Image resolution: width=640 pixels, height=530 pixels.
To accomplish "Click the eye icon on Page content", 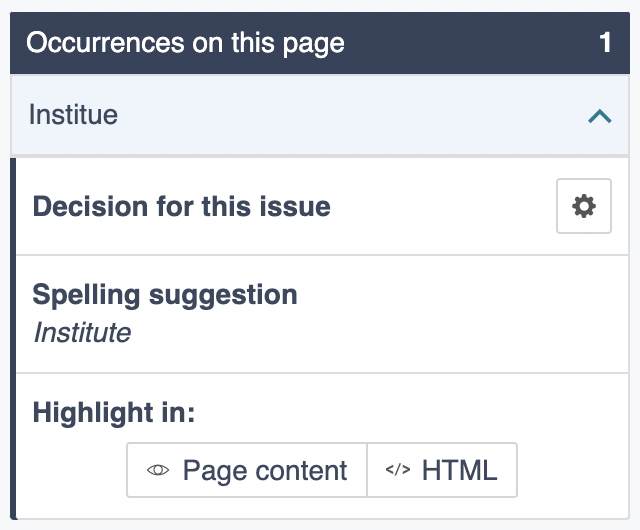I will tap(158, 471).
